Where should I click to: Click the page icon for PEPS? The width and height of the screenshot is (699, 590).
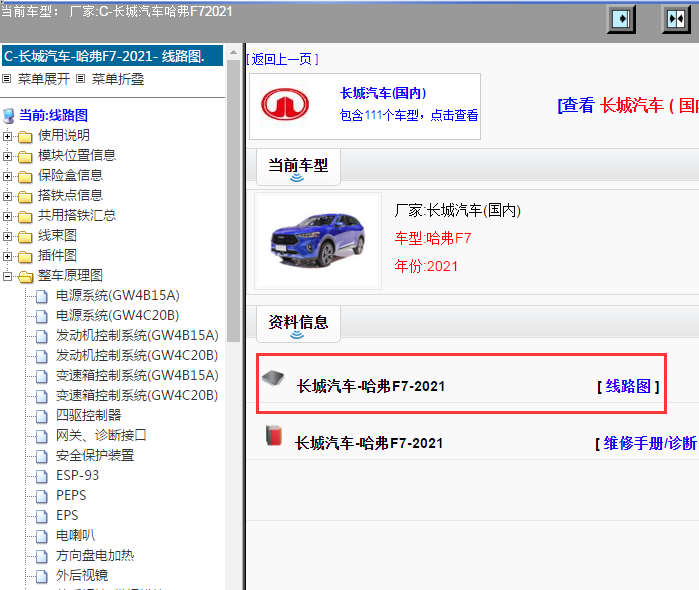click(x=41, y=496)
